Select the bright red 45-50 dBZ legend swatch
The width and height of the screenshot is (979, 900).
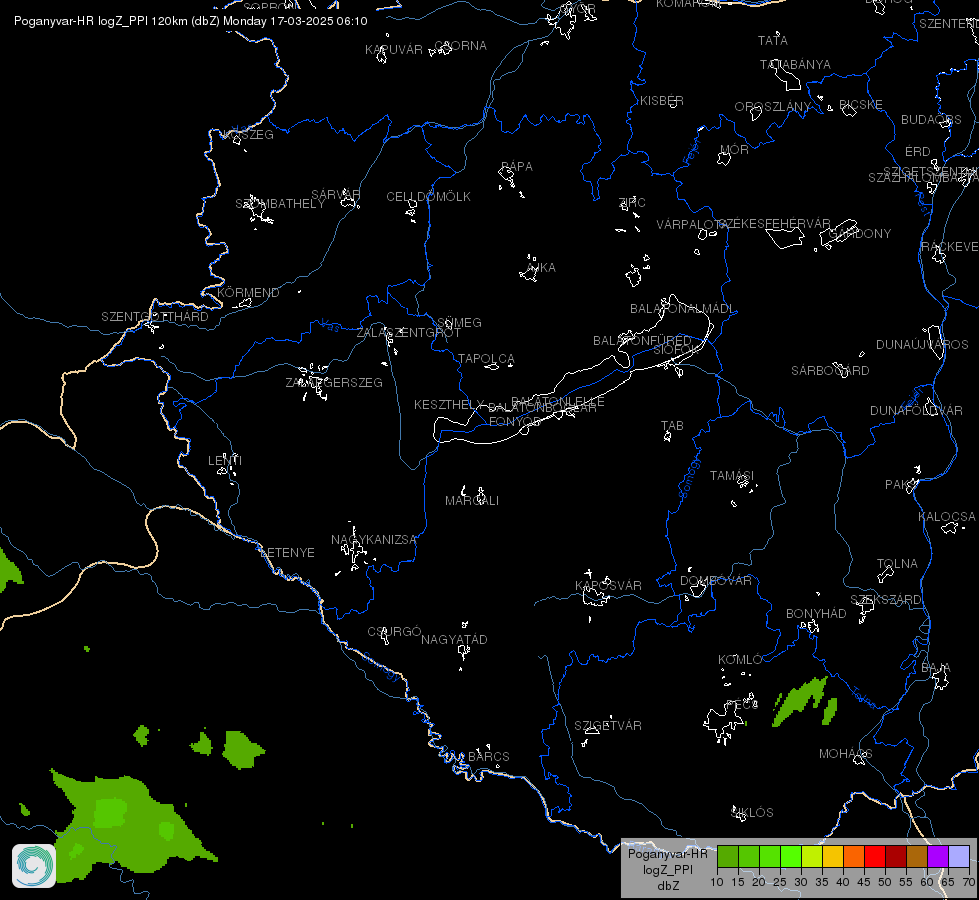[875, 856]
